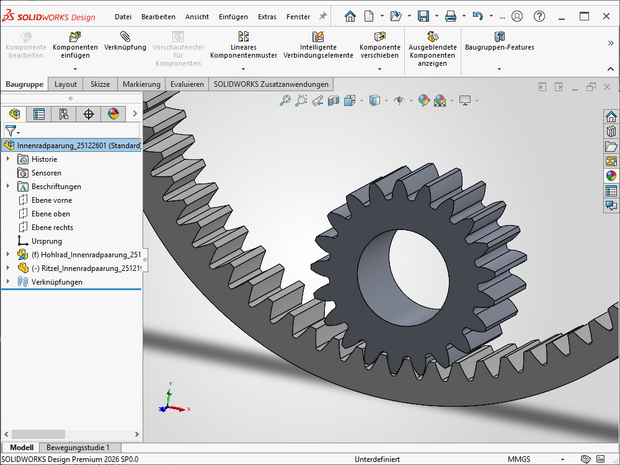Toggle the Hide/Show Items eye icon
Viewport: 620px width, 465px height.
[x=399, y=100]
